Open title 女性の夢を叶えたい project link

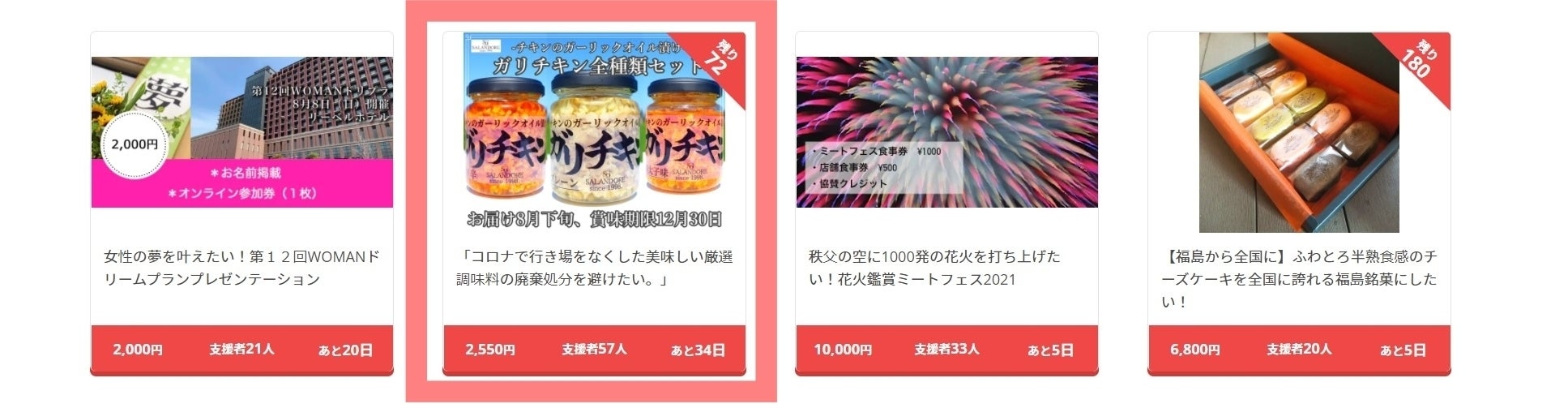[241, 268]
